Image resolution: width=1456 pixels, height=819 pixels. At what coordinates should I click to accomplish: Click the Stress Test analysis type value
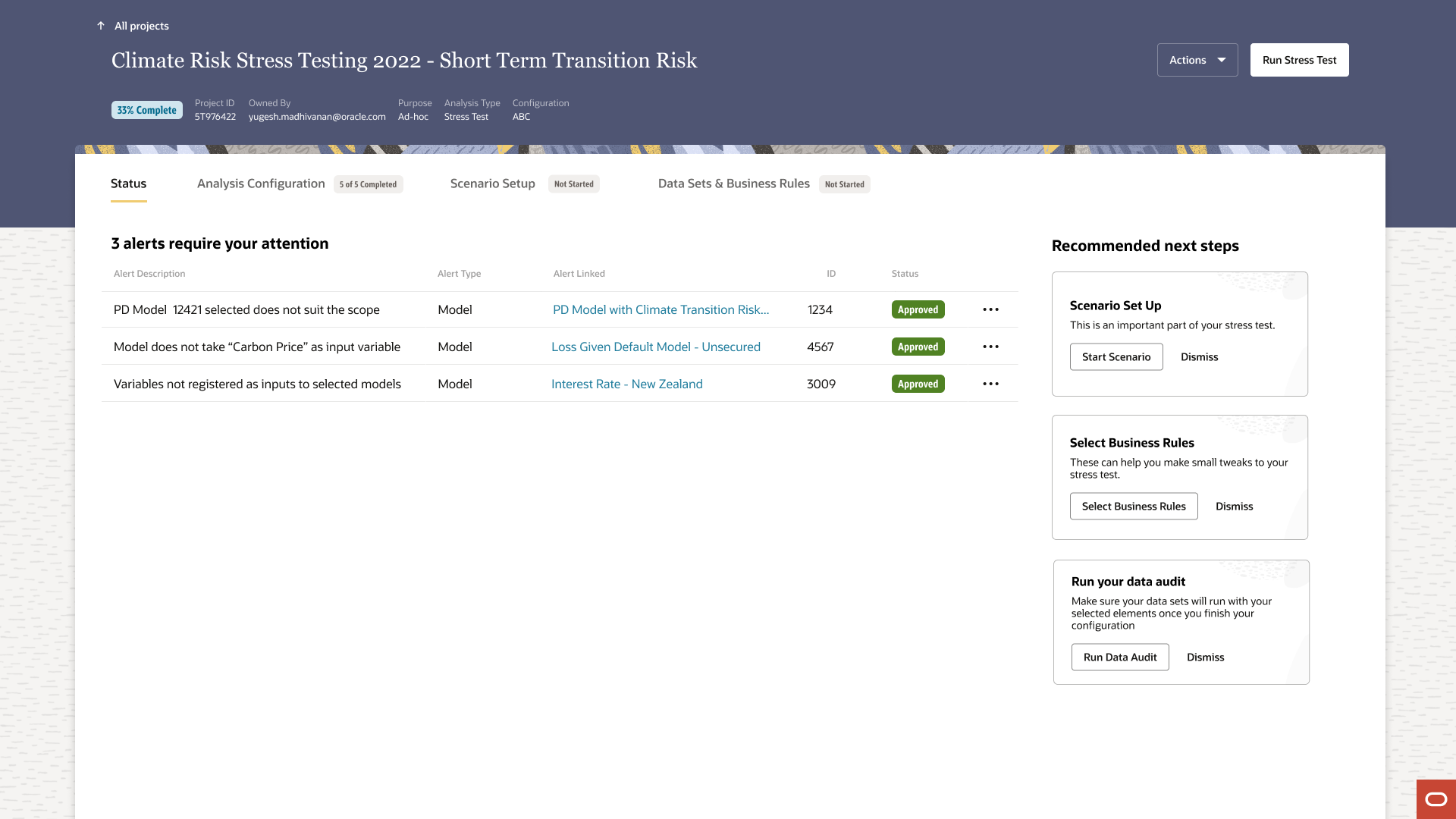coord(466,117)
